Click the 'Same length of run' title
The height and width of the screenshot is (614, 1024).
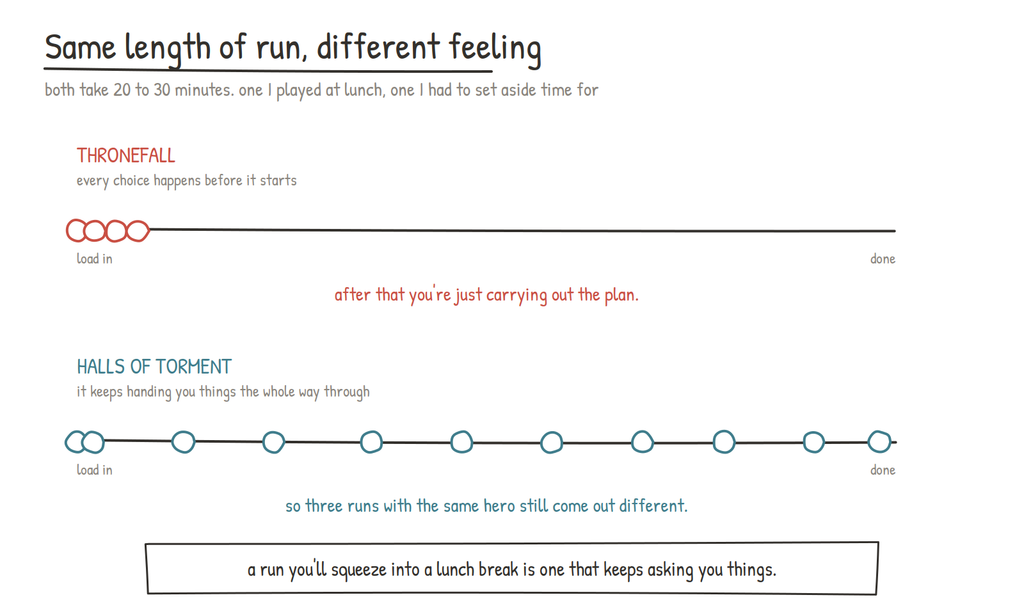pyautogui.click(x=293, y=48)
